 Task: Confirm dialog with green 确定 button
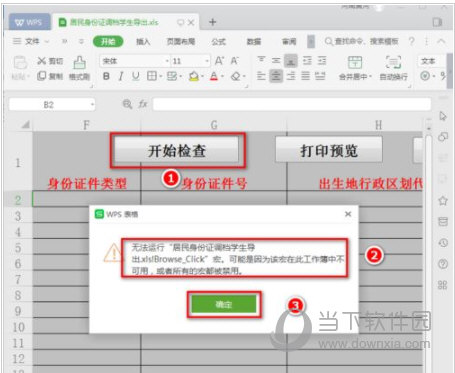[224, 304]
